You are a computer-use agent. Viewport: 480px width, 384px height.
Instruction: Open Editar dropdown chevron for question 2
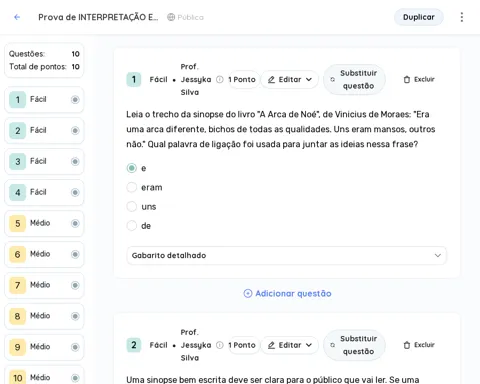[x=309, y=345]
